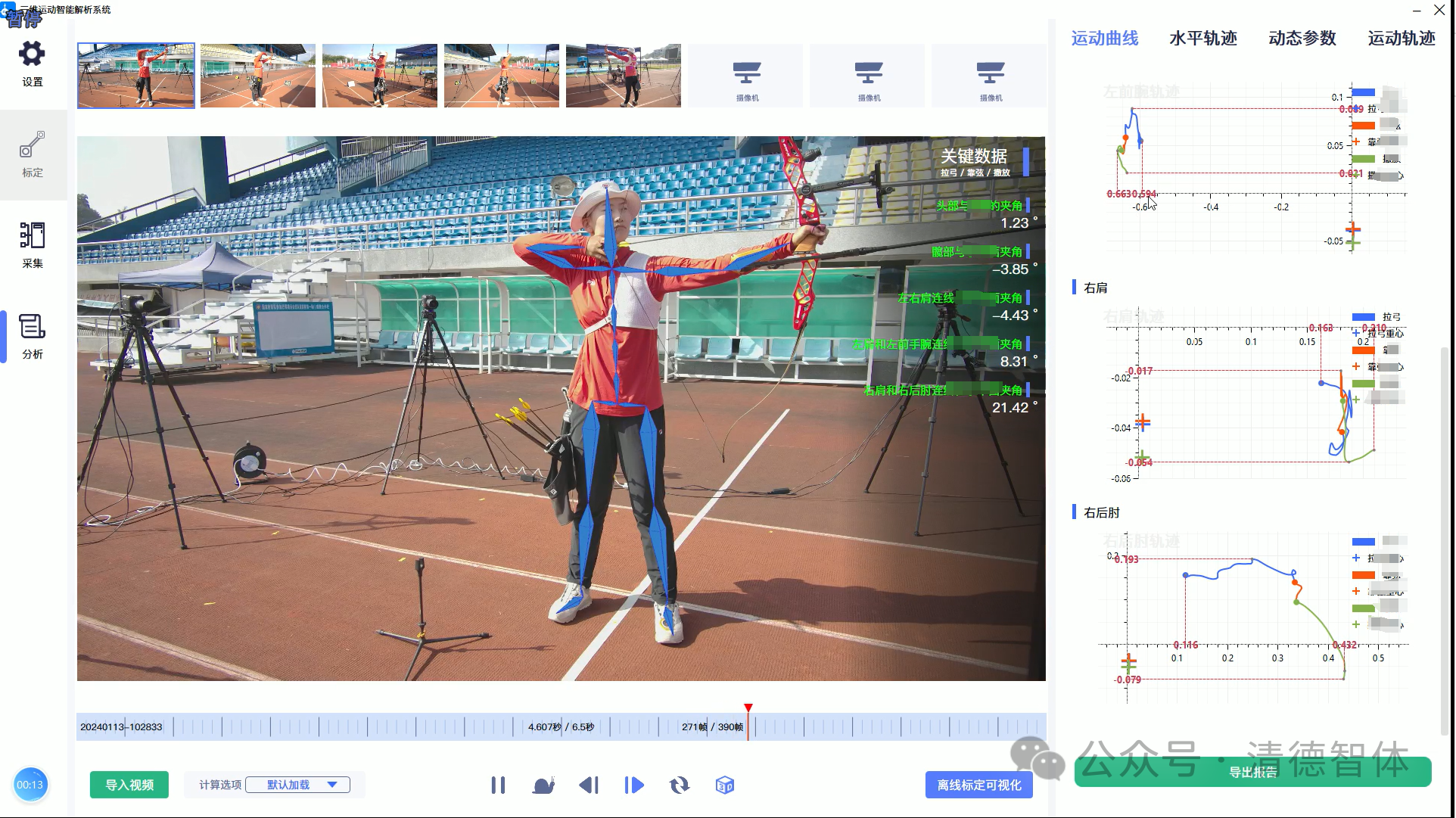Select the fifth camera video thumbnail
Screen dimensions: 1456x818
pyautogui.click(x=624, y=76)
